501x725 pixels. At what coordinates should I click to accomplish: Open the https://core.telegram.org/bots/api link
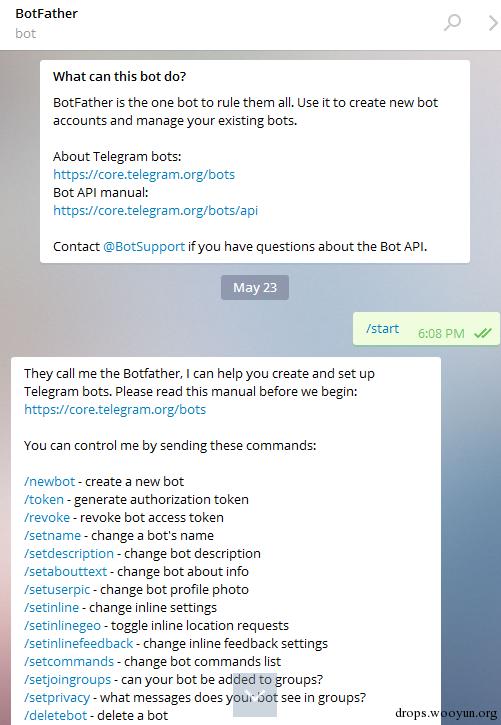(x=155, y=210)
